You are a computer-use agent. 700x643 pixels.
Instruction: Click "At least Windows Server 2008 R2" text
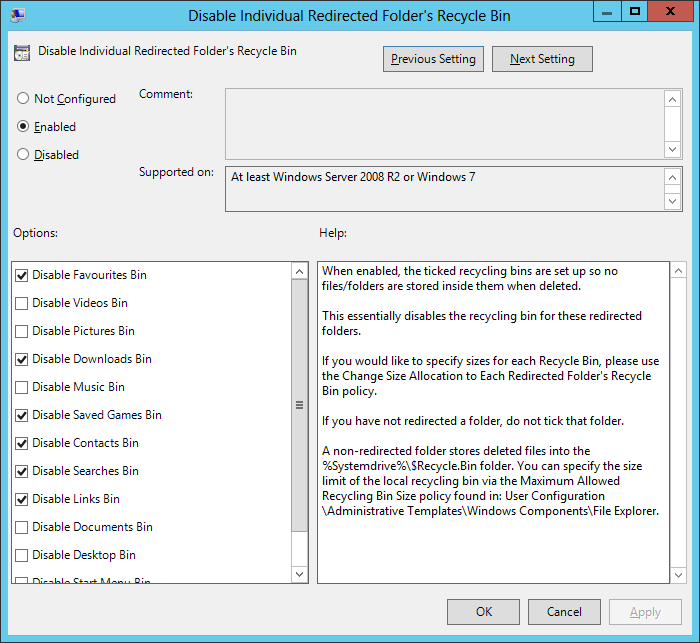coord(315,177)
